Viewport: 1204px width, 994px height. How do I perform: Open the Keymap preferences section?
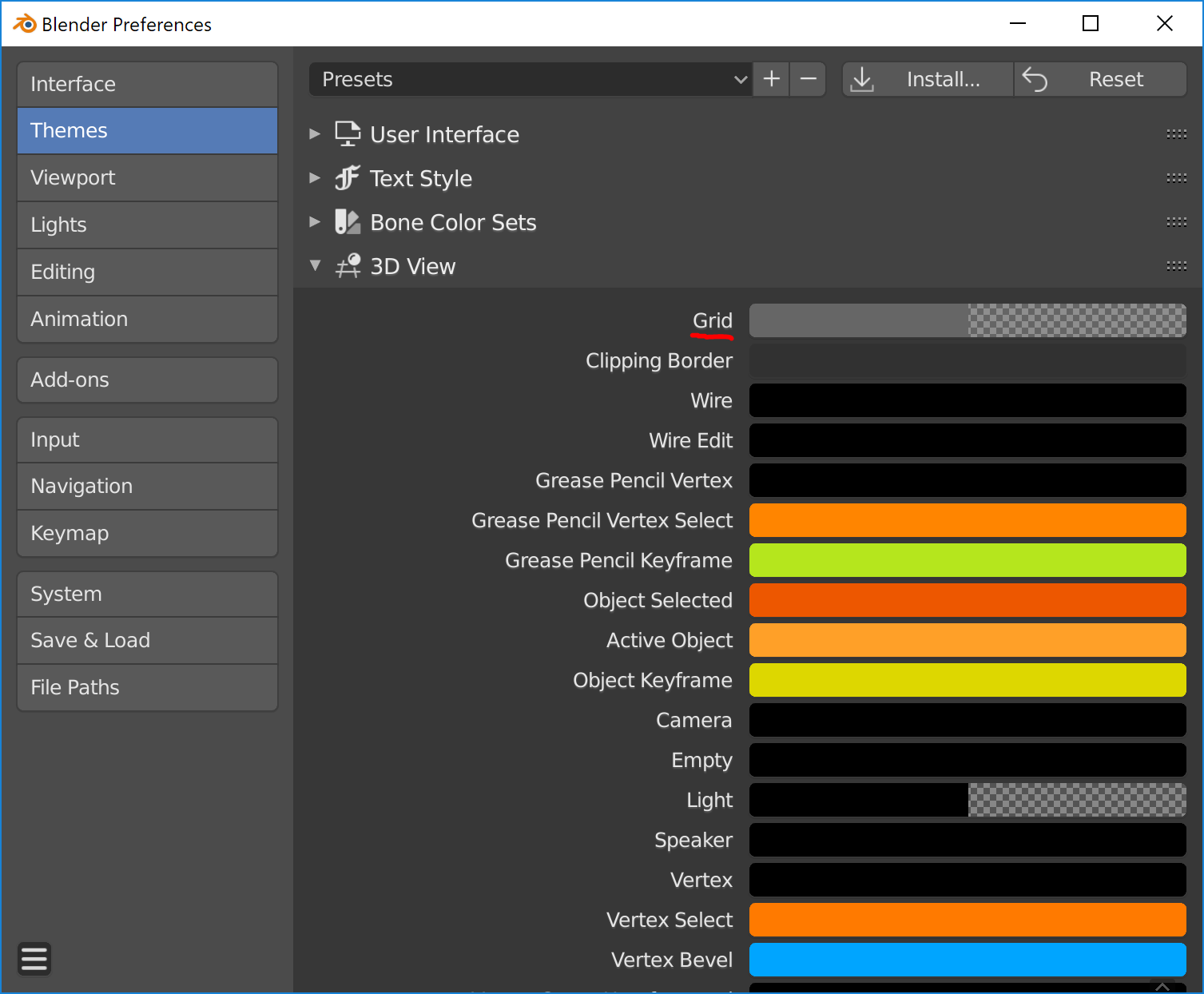click(147, 533)
